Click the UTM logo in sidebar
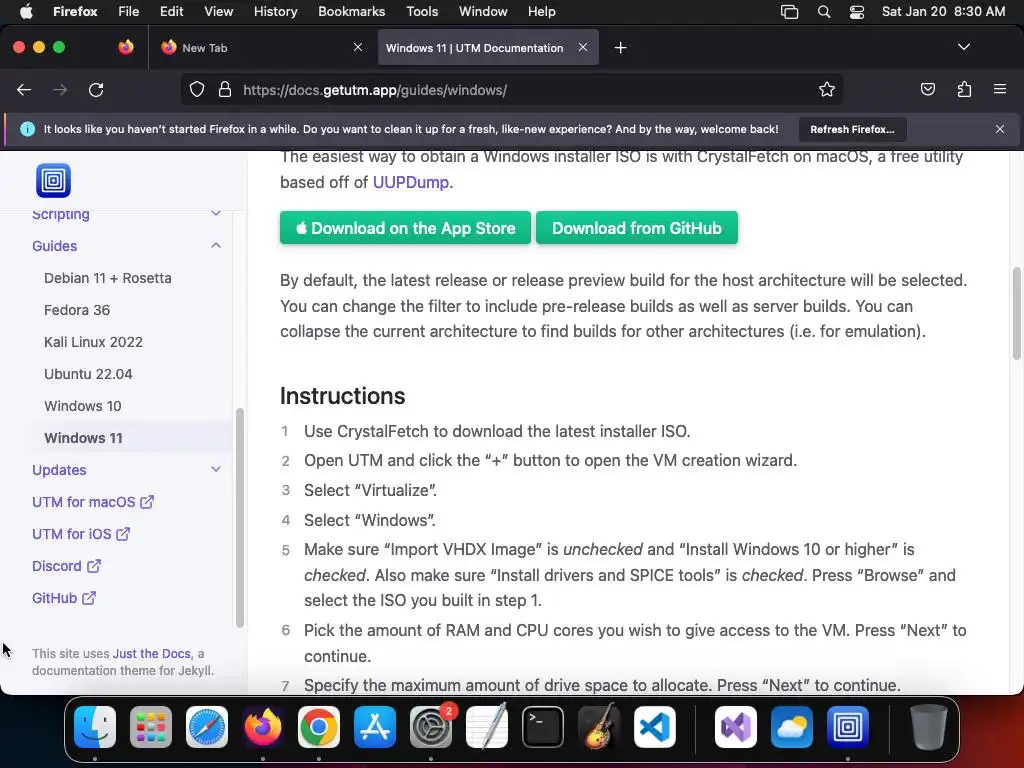This screenshot has height=768, width=1024. [54, 180]
